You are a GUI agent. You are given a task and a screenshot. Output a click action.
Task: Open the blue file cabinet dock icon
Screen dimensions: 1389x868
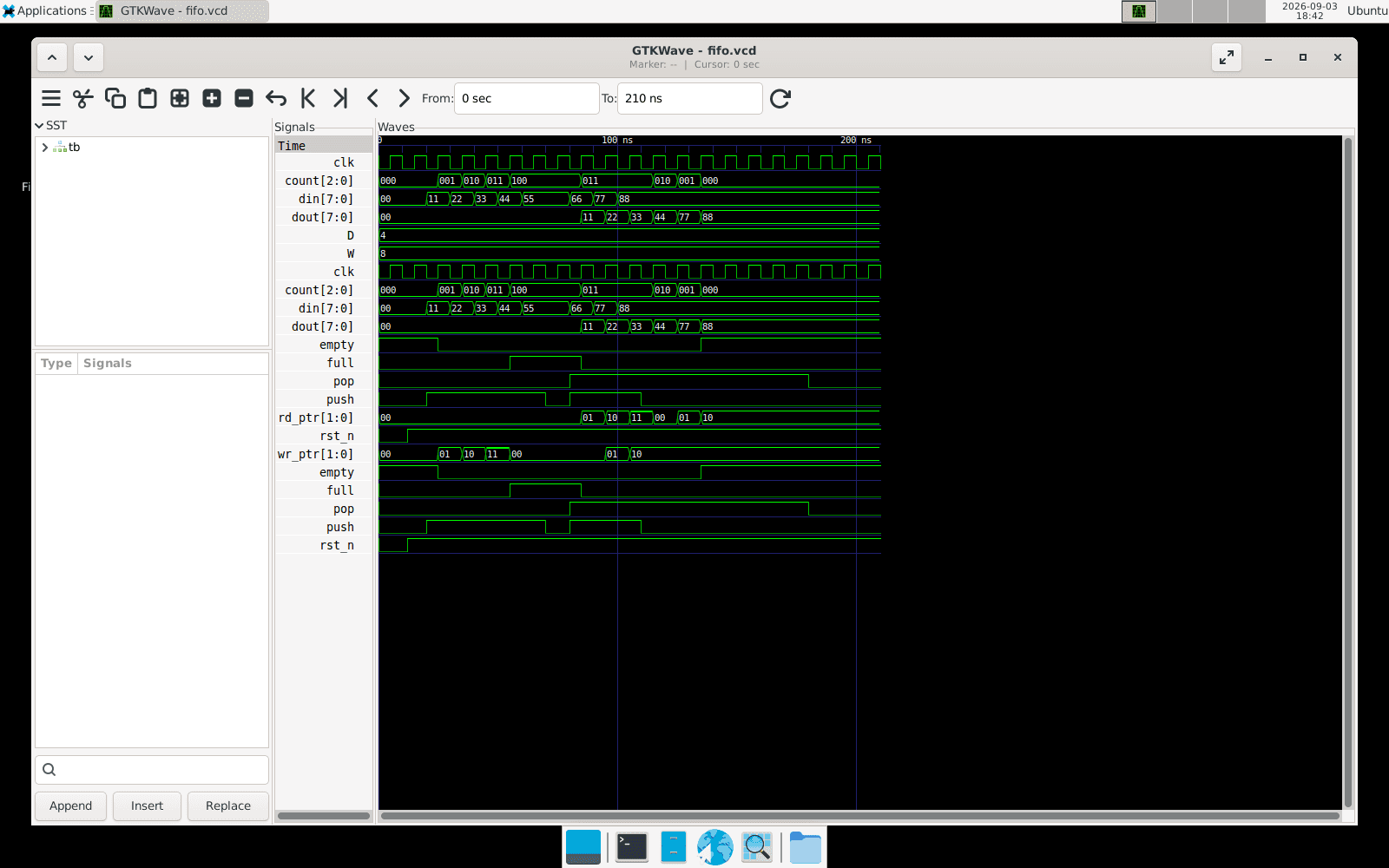coord(674,847)
